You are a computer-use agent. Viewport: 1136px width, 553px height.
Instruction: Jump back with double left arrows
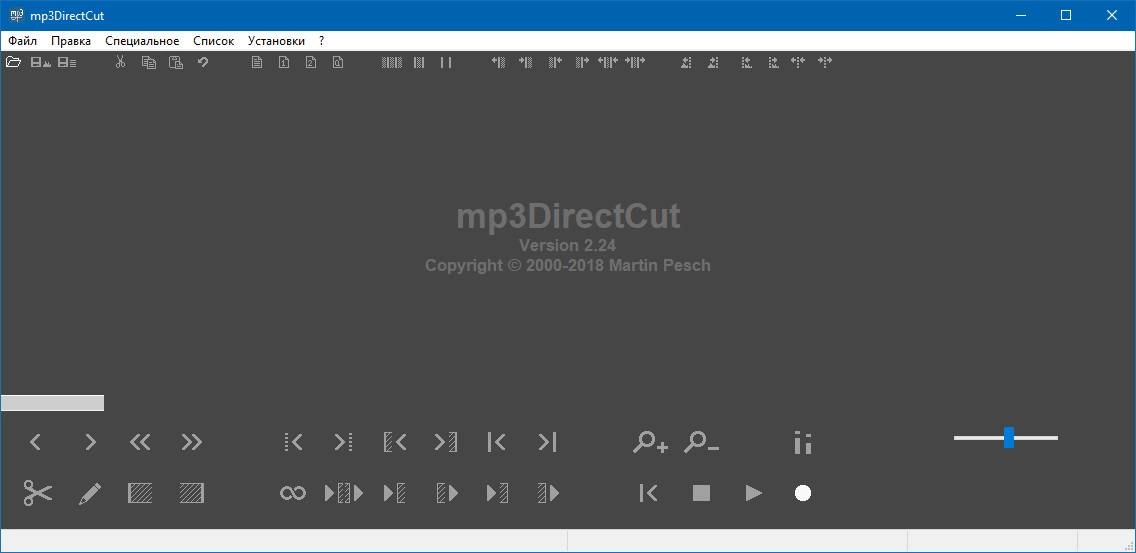tap(140, 441)
